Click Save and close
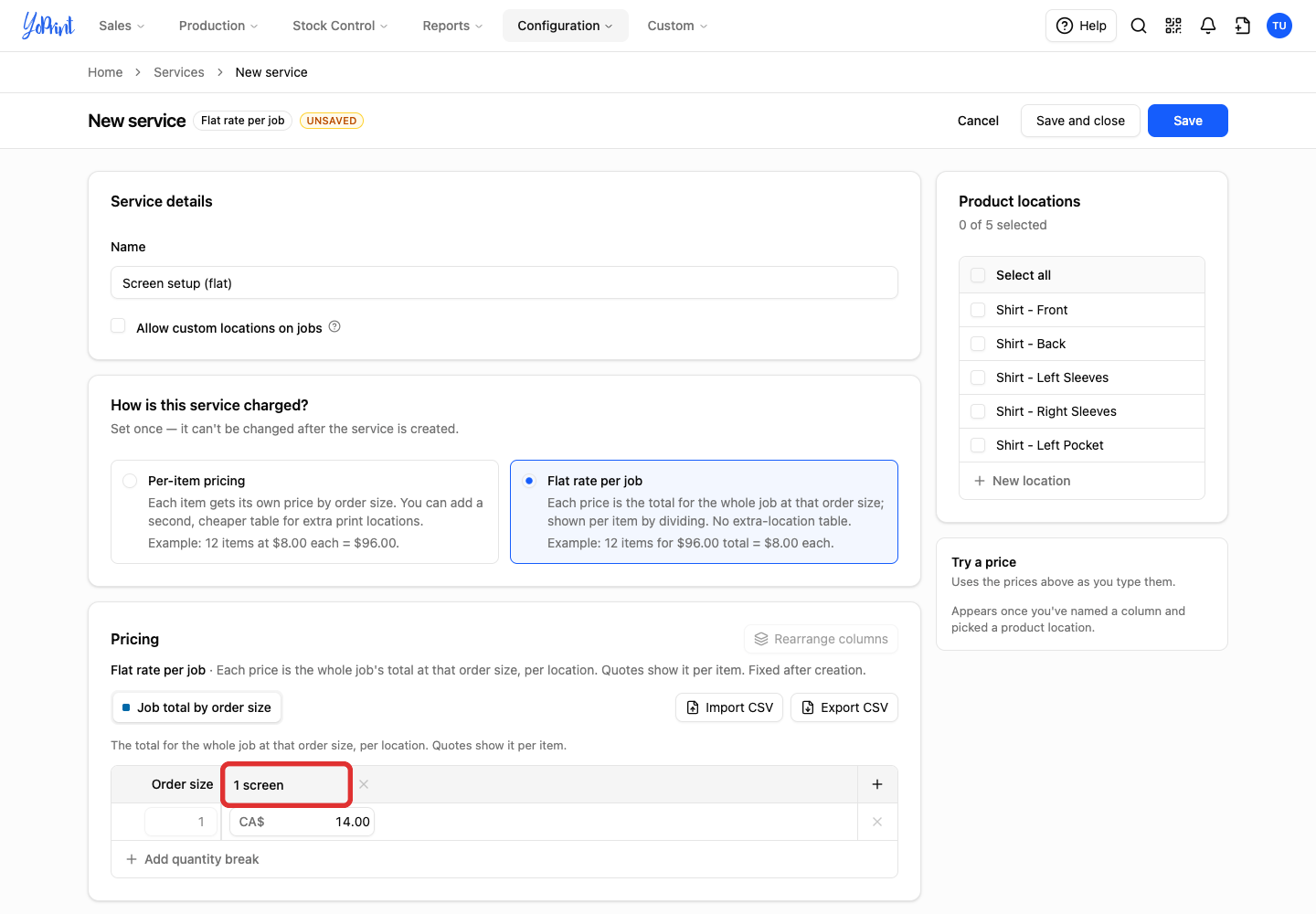 (x=1080, y=121)
